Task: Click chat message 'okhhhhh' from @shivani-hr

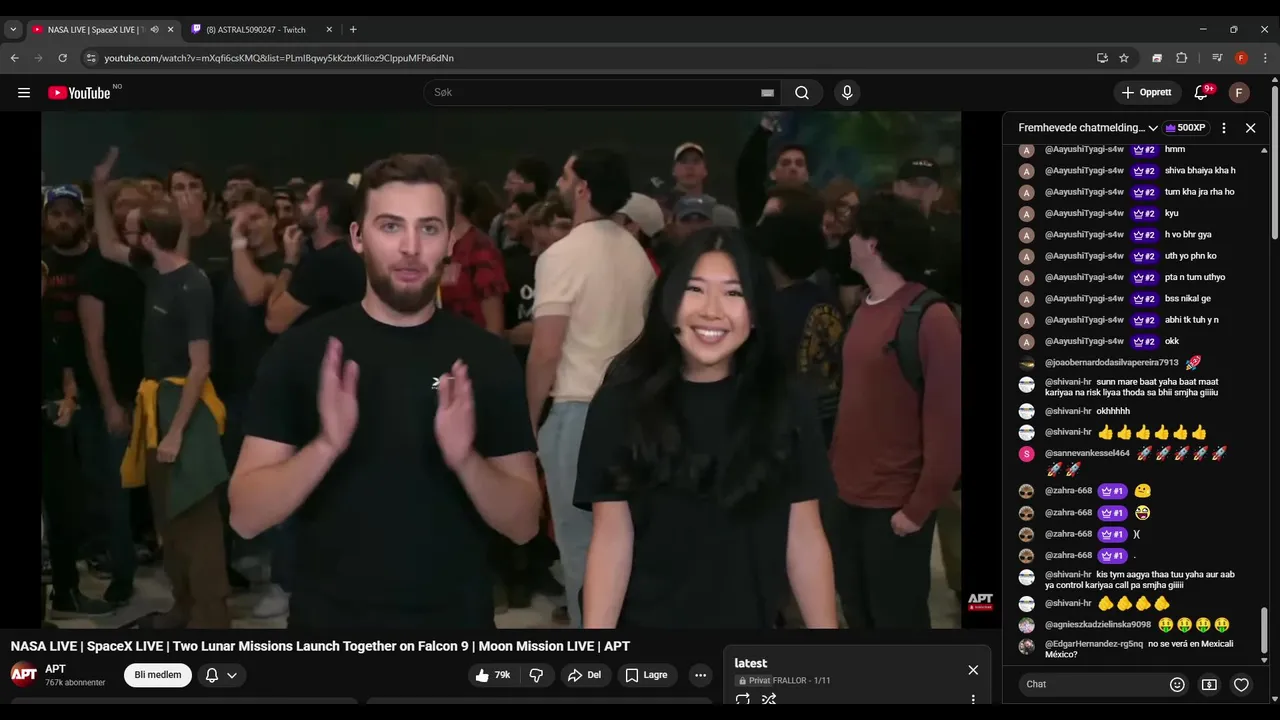Action: (x=1113, y=411)
